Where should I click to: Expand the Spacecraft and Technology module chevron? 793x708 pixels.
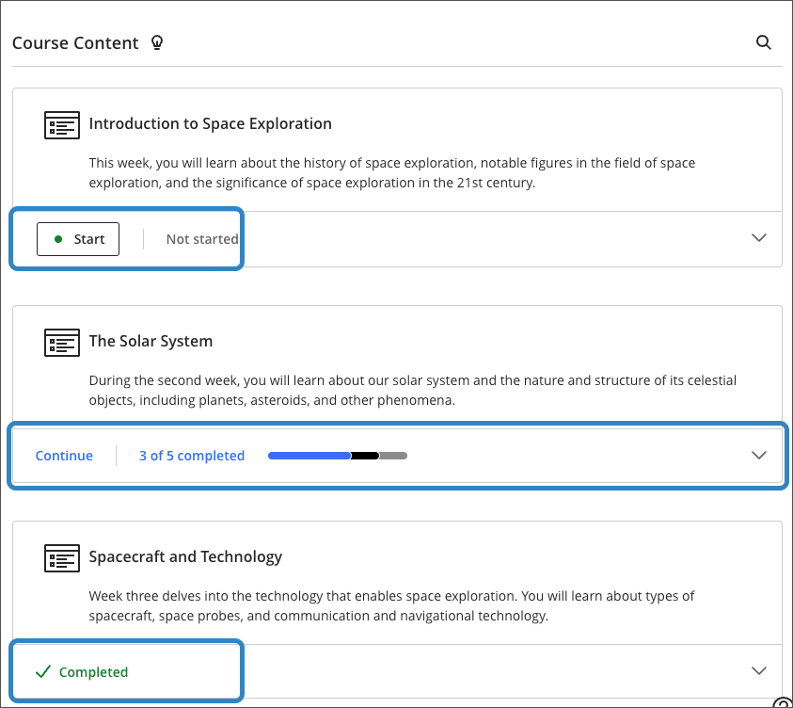coord(759,671)
